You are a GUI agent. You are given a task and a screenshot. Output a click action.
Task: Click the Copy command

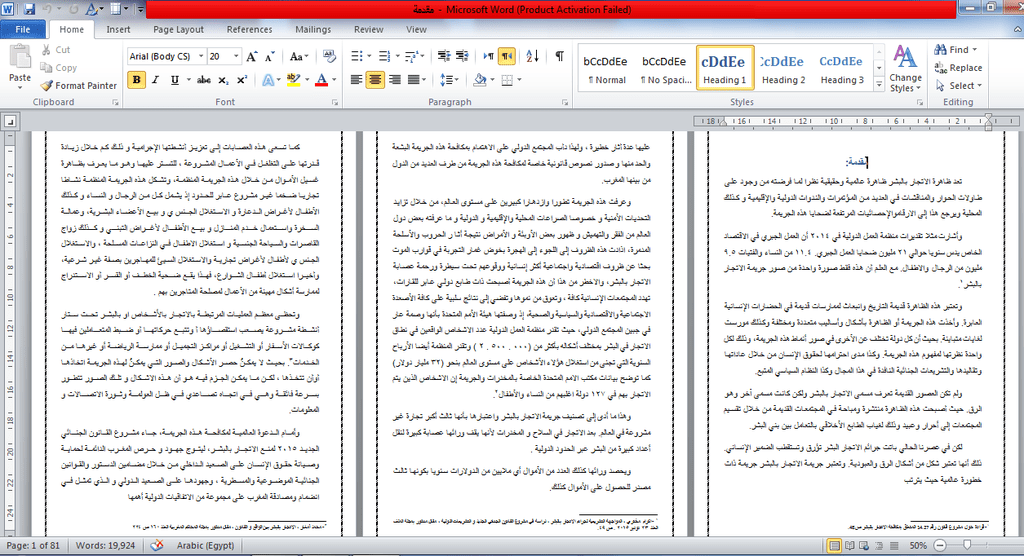(58, 67)
